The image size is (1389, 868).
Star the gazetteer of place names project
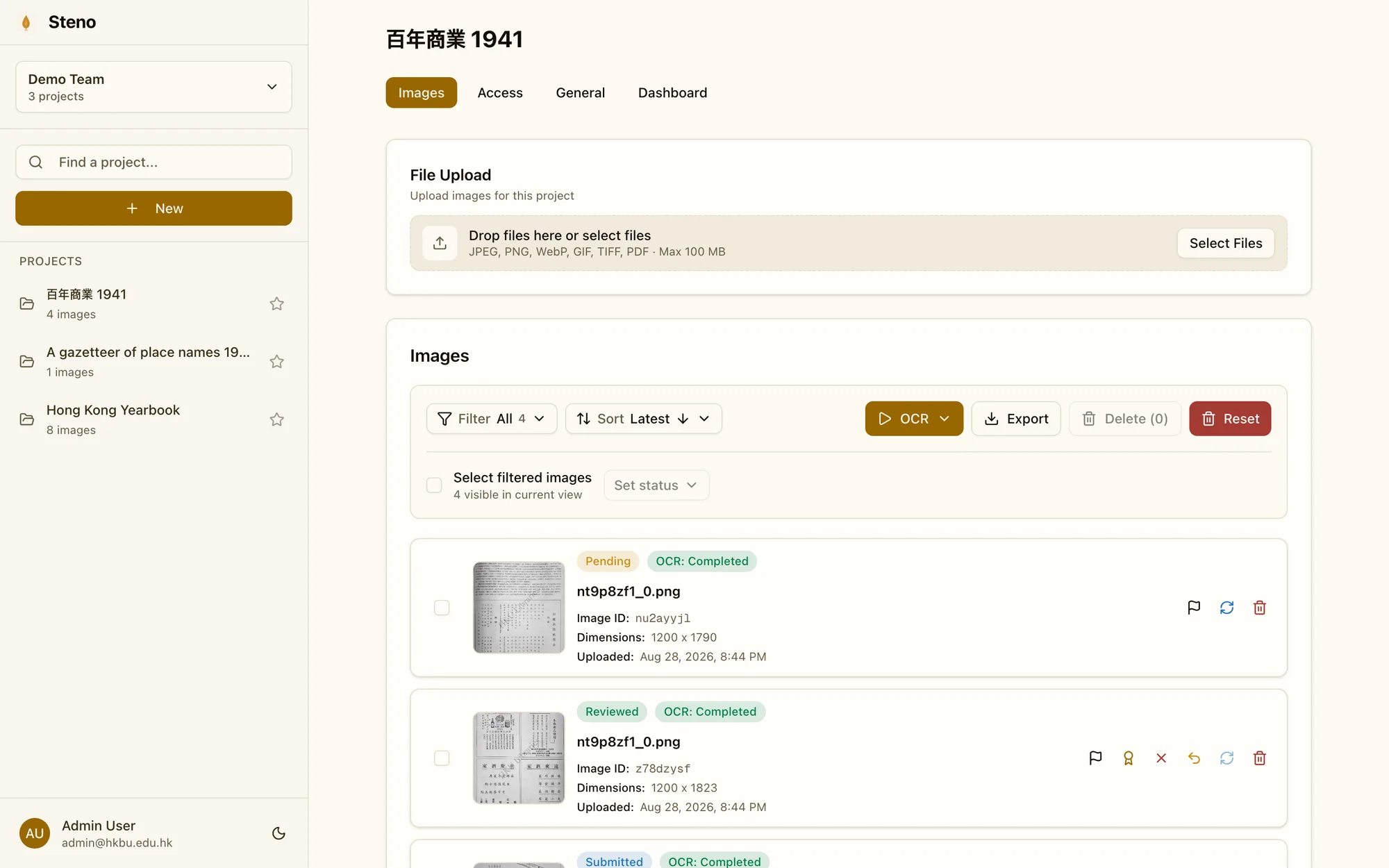[x=276, y=362]
